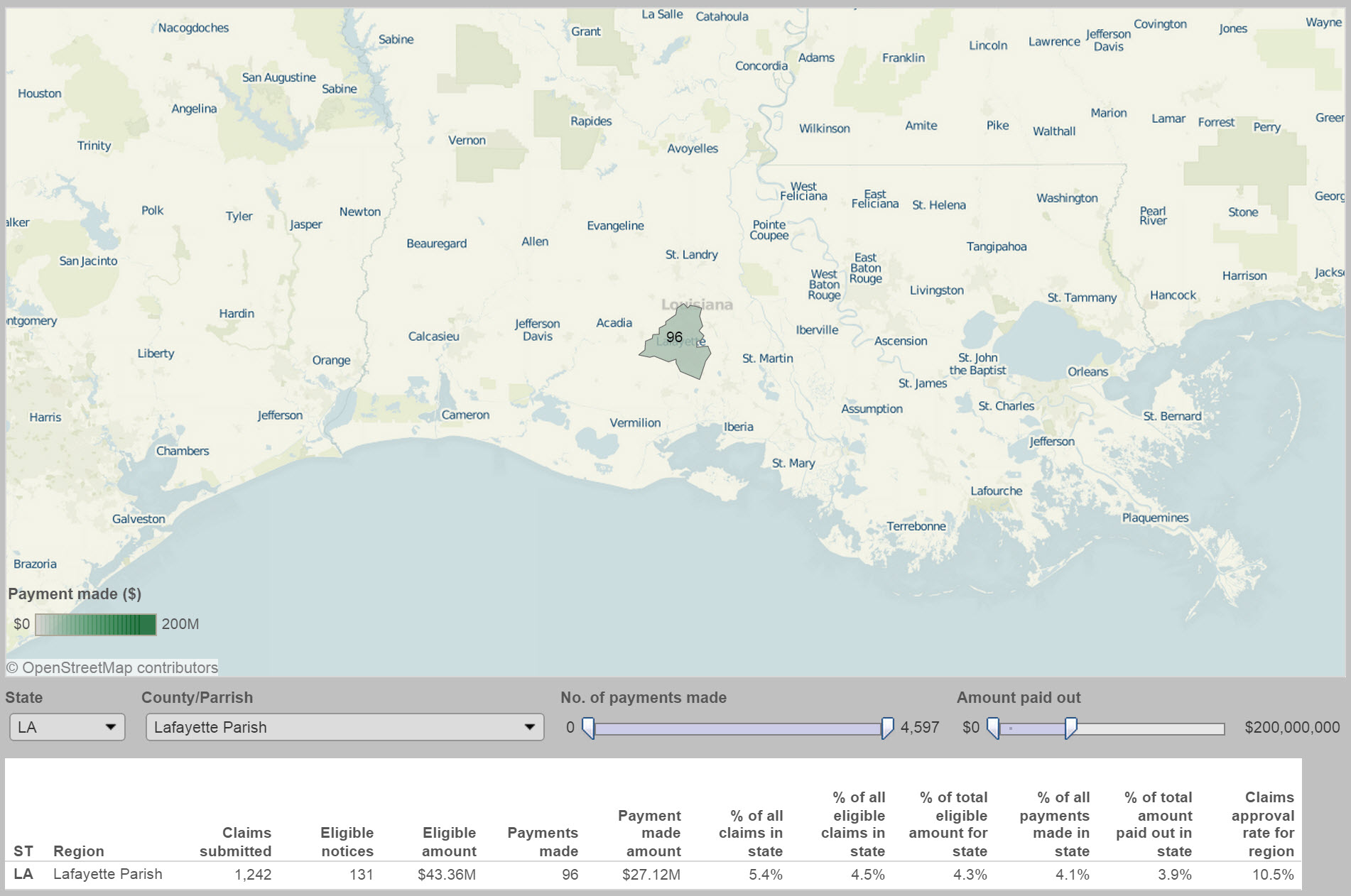Screen dimensions: 1351x896
Task: Open the State dropdown showing LA
Action: [x=67, y=727]
